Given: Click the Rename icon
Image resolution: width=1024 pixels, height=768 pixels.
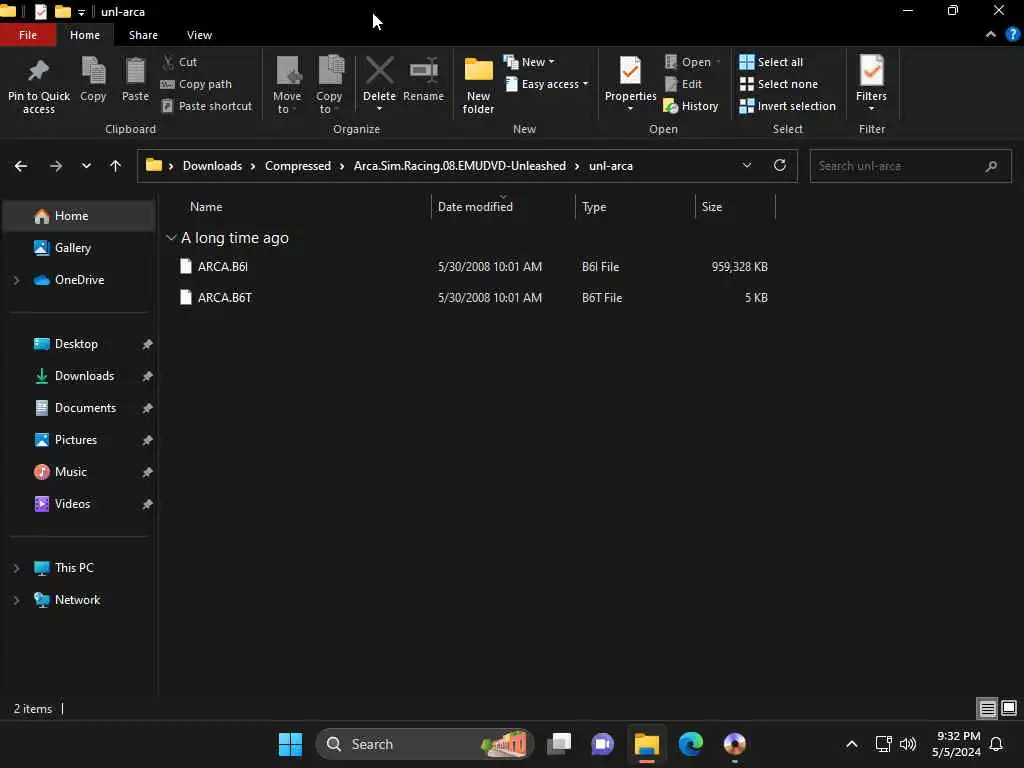Looking at the screenshot, I should click(x=424, y=71).
